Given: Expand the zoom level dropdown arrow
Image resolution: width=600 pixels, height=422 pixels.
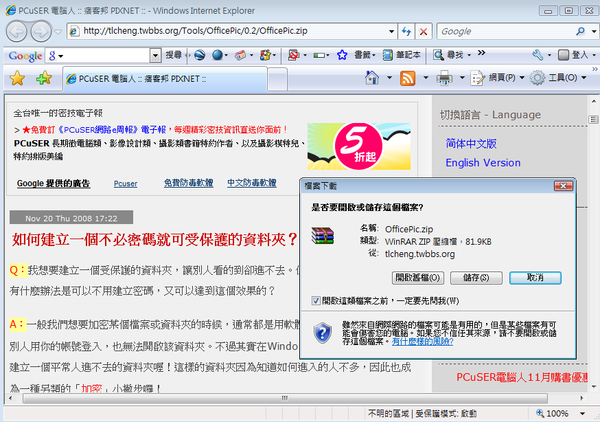Looking at the screenshot, I should point(582,414).
